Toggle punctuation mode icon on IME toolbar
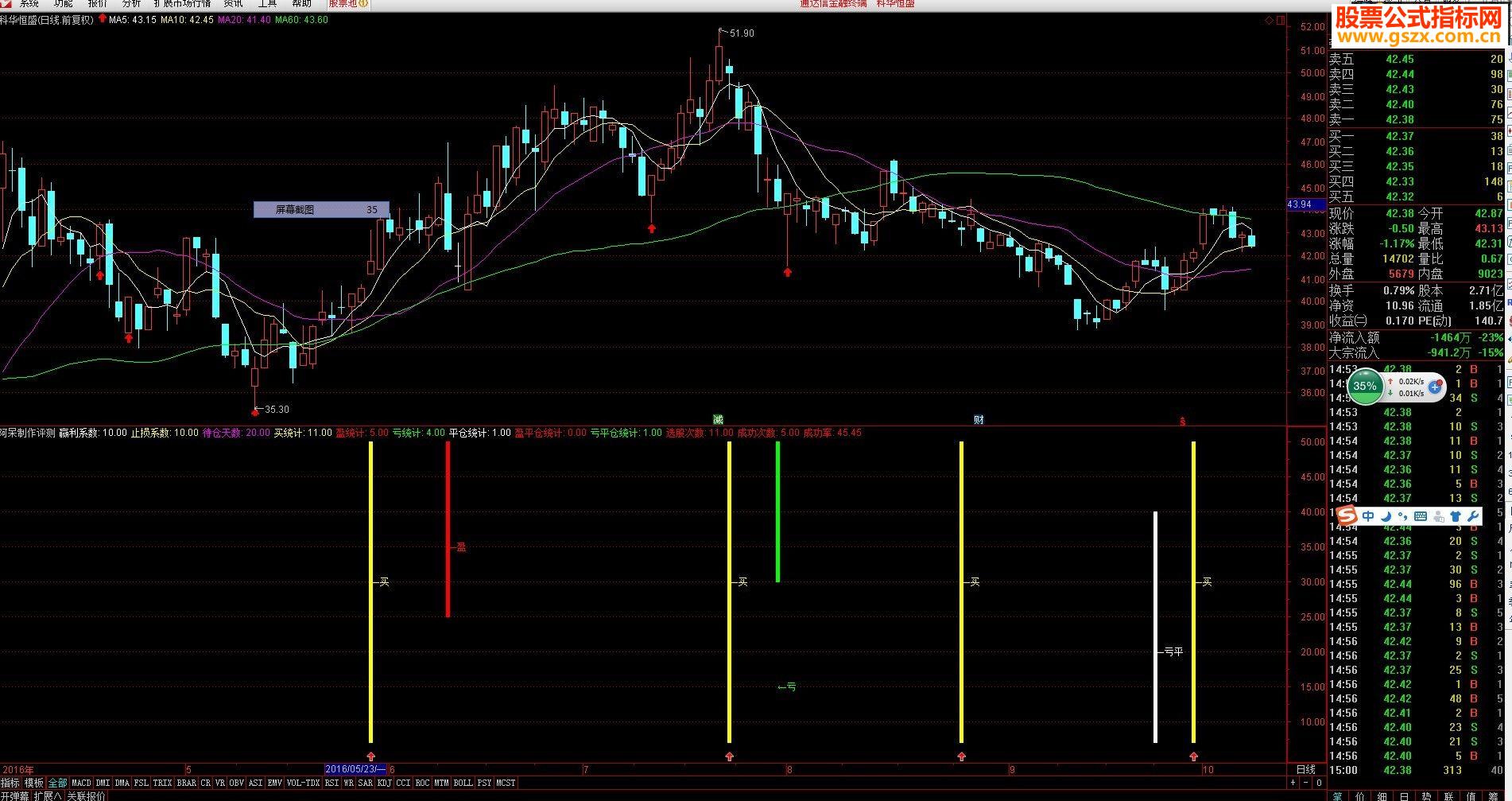Viewport: 1512px width, 801px height. [1403, 516]
